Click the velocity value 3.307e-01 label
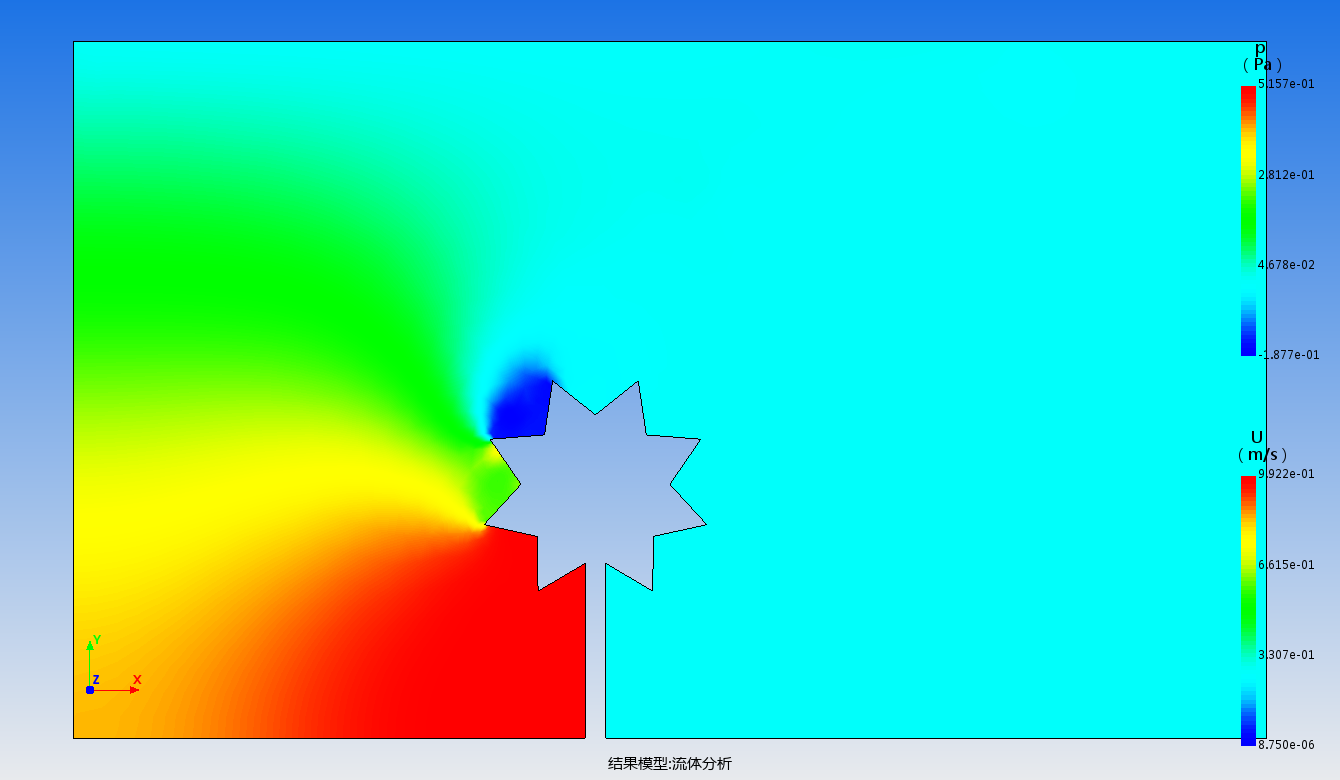Image resolution: width=1340 pixels, height=780 pixels. coord(1286,654)
